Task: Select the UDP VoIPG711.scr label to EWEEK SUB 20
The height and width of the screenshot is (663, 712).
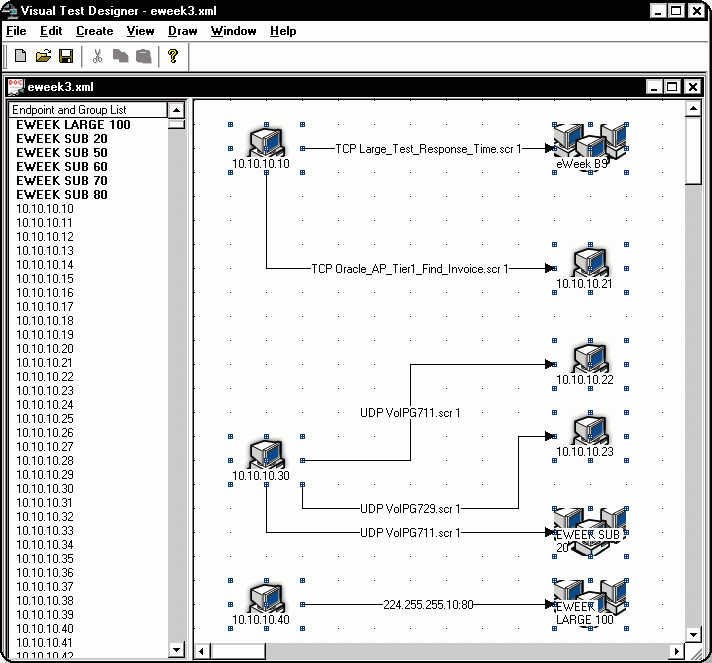Action: (410, 533)
